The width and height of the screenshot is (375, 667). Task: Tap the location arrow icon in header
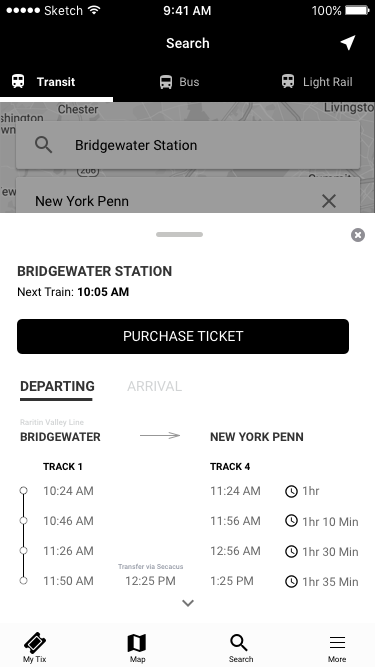[x=348, y=43]
